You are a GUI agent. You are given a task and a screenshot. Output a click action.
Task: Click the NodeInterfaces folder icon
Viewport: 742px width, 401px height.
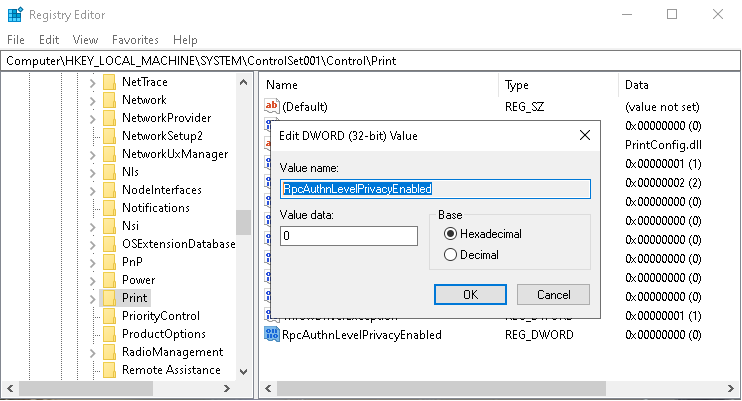(x=109, y=190)
